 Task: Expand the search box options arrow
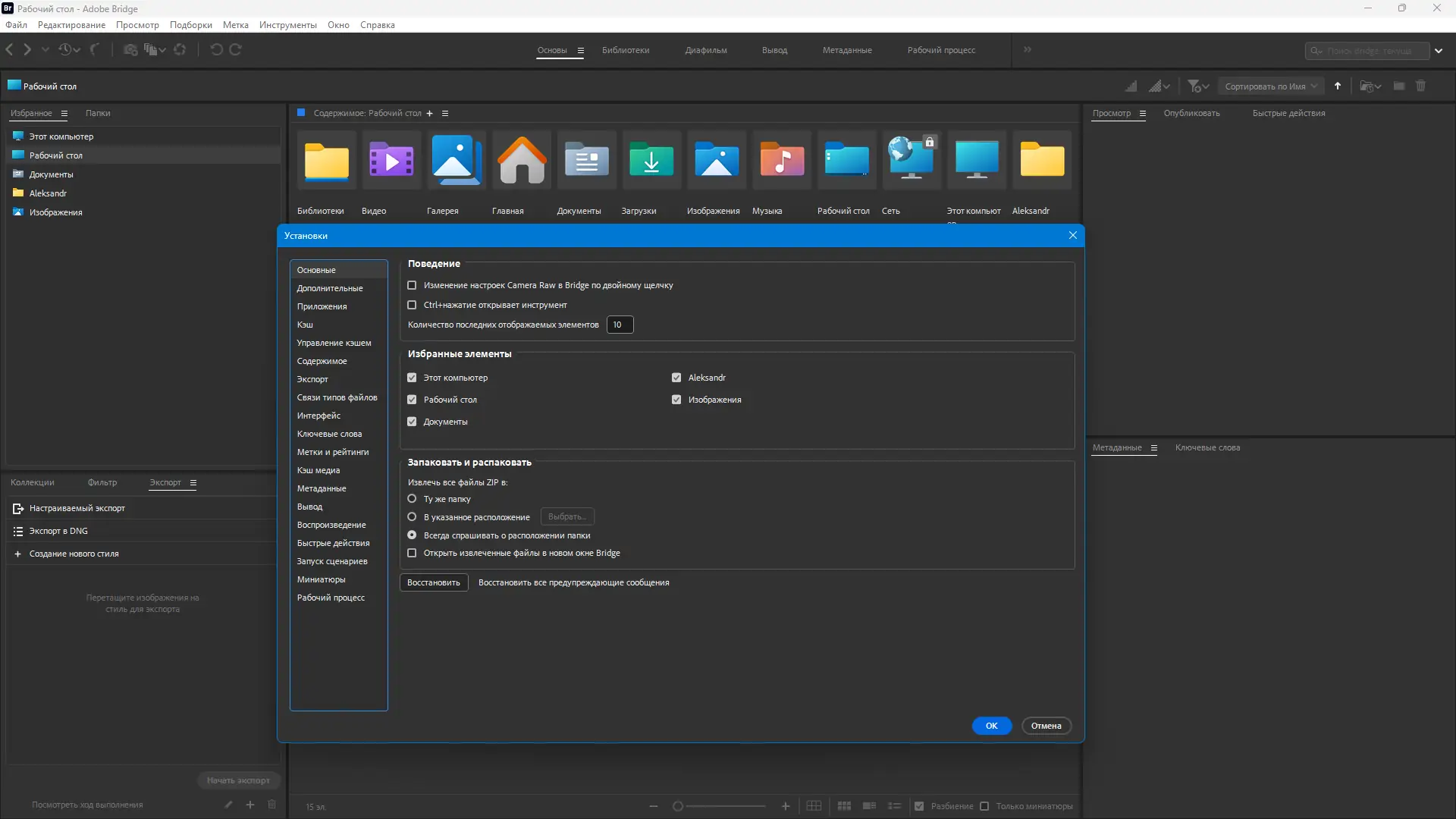1439,51
